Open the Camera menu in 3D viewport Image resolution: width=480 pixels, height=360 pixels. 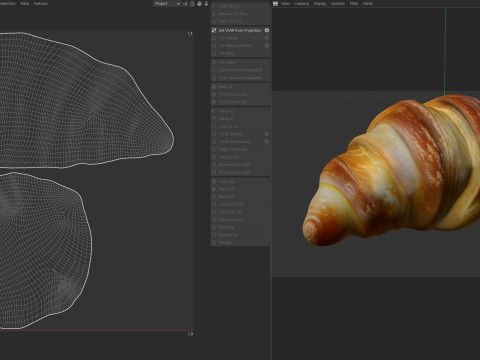point(302,4)
